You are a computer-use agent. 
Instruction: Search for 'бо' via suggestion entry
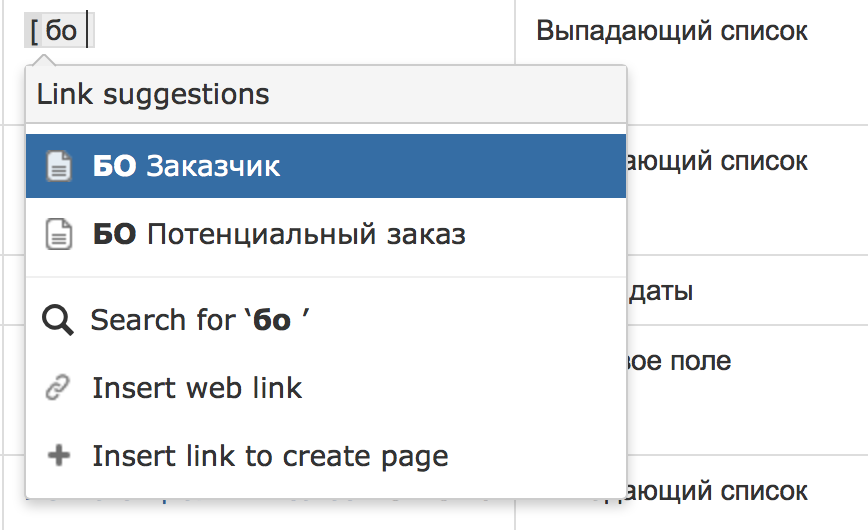(x=200, y=321)
